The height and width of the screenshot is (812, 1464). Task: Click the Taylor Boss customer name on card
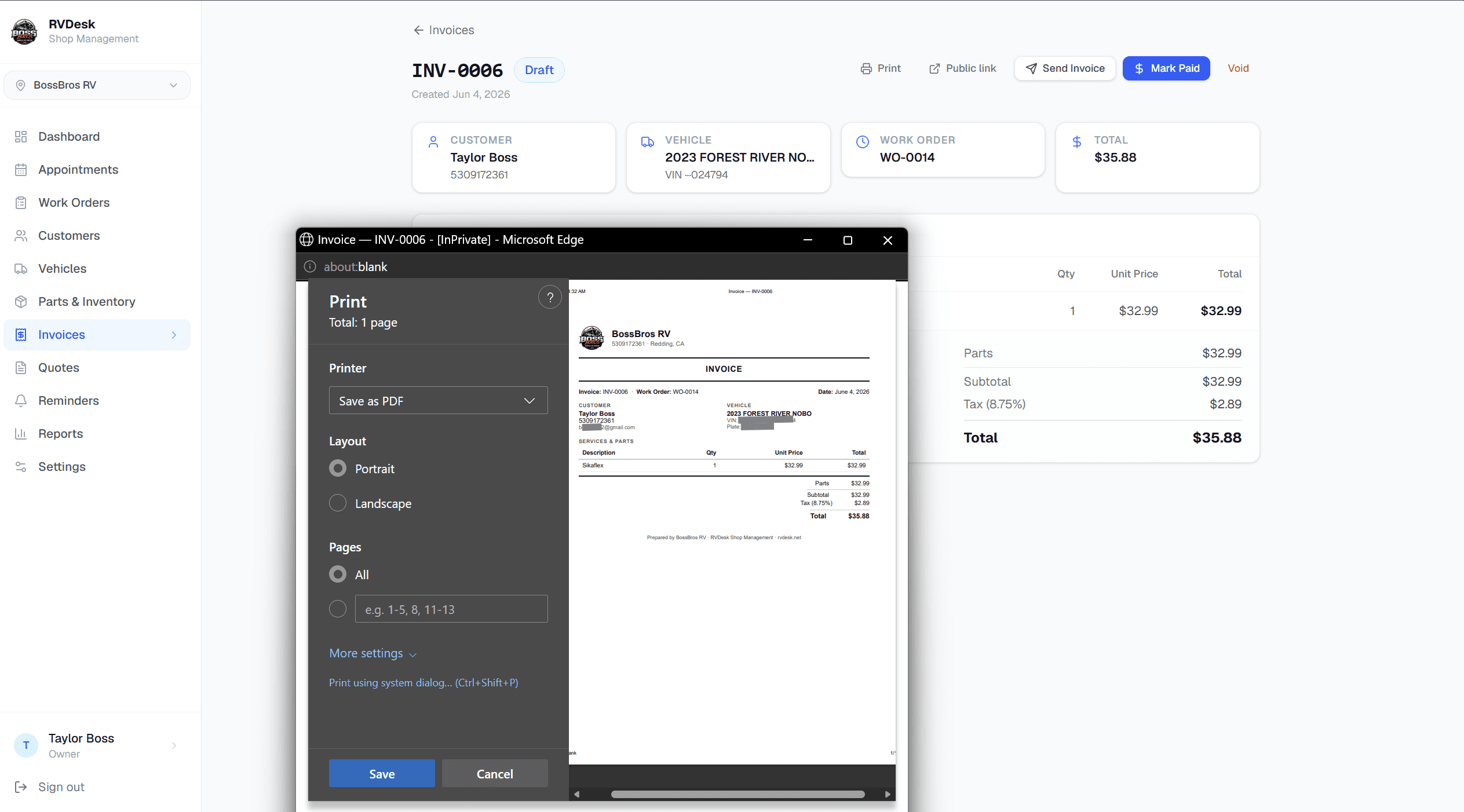point(484,158)
